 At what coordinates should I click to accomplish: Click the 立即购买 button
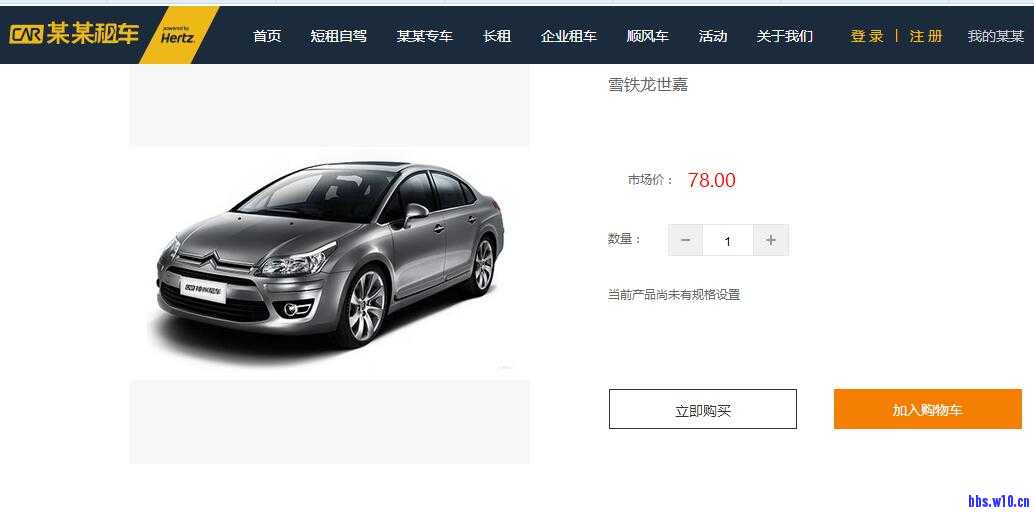(703, 409)
